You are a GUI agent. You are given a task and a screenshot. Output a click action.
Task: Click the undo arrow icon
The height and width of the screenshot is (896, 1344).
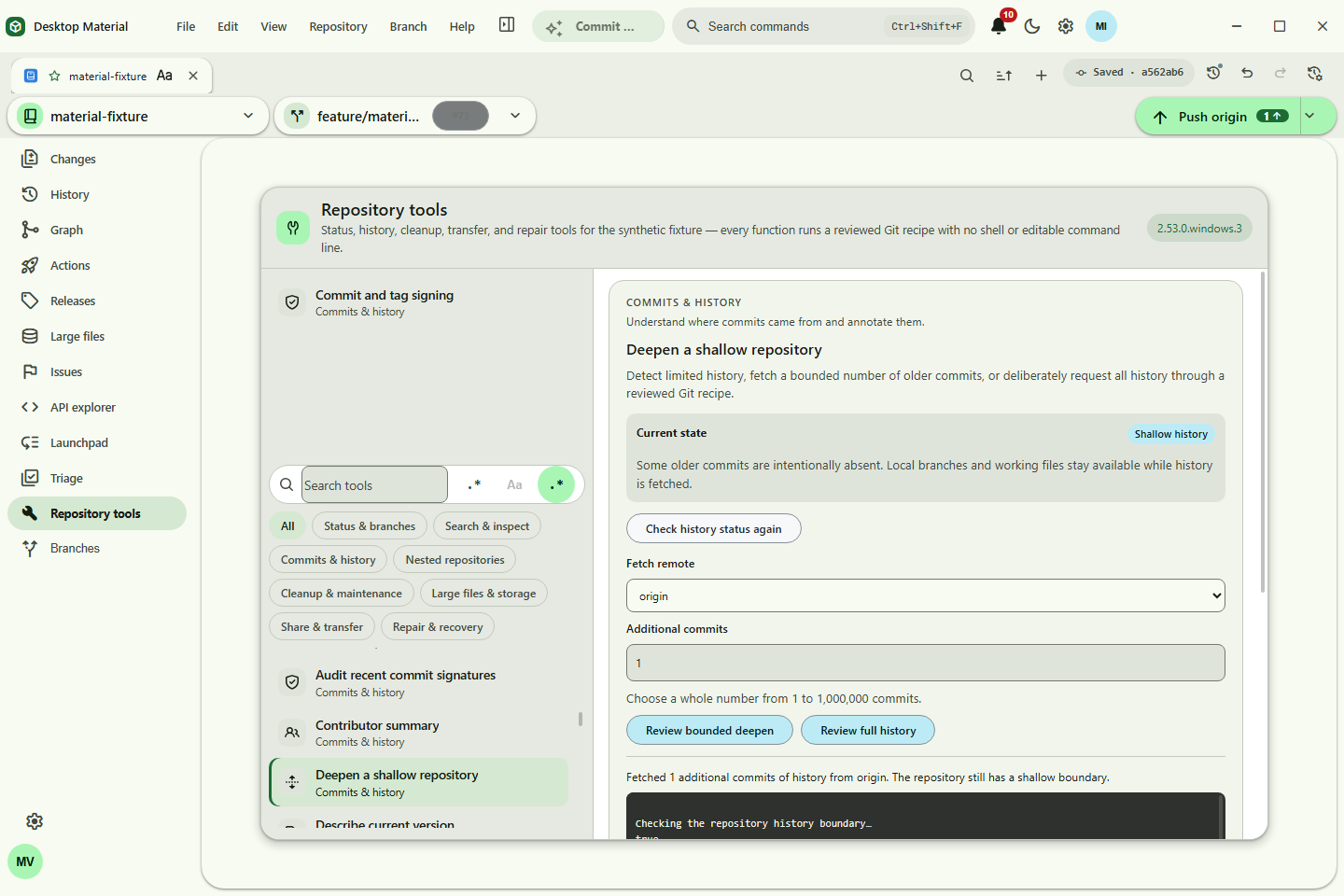tap(1247, 72)
